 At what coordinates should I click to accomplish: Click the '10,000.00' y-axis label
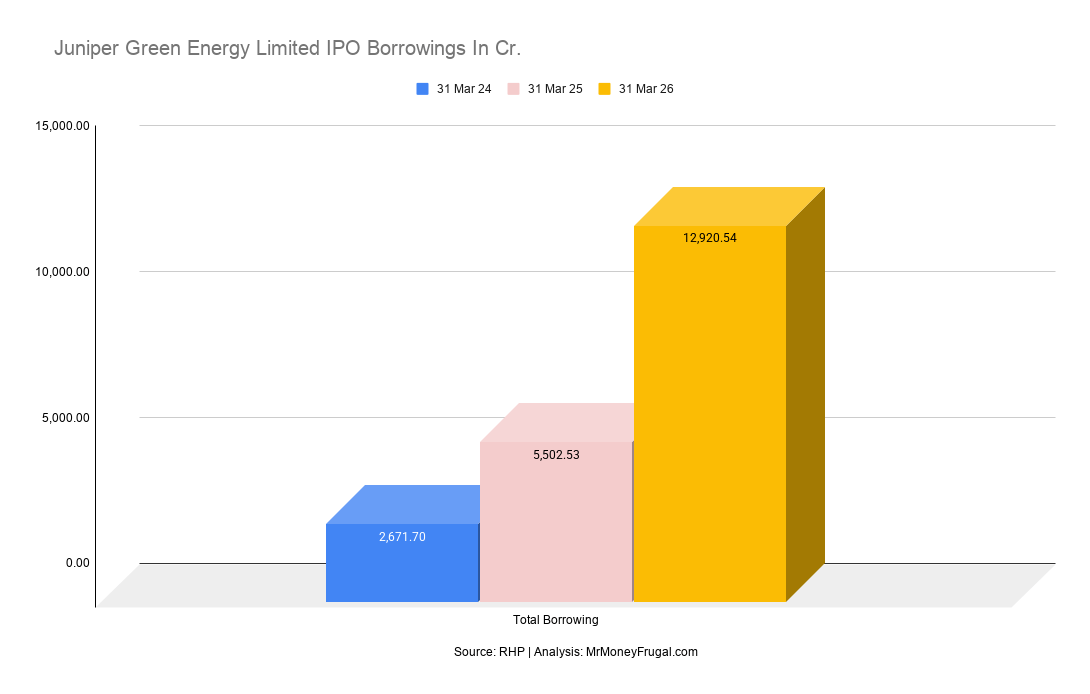(63, 272)
